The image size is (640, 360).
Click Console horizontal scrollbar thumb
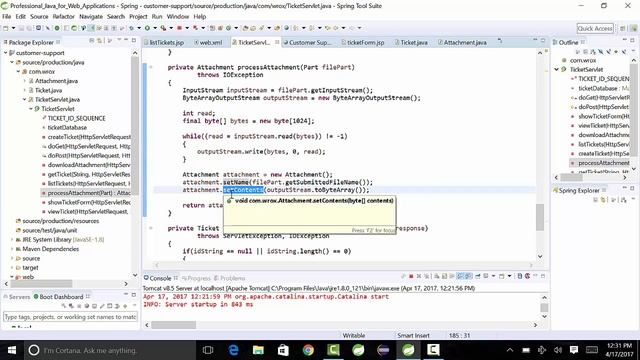click(173, 325)
